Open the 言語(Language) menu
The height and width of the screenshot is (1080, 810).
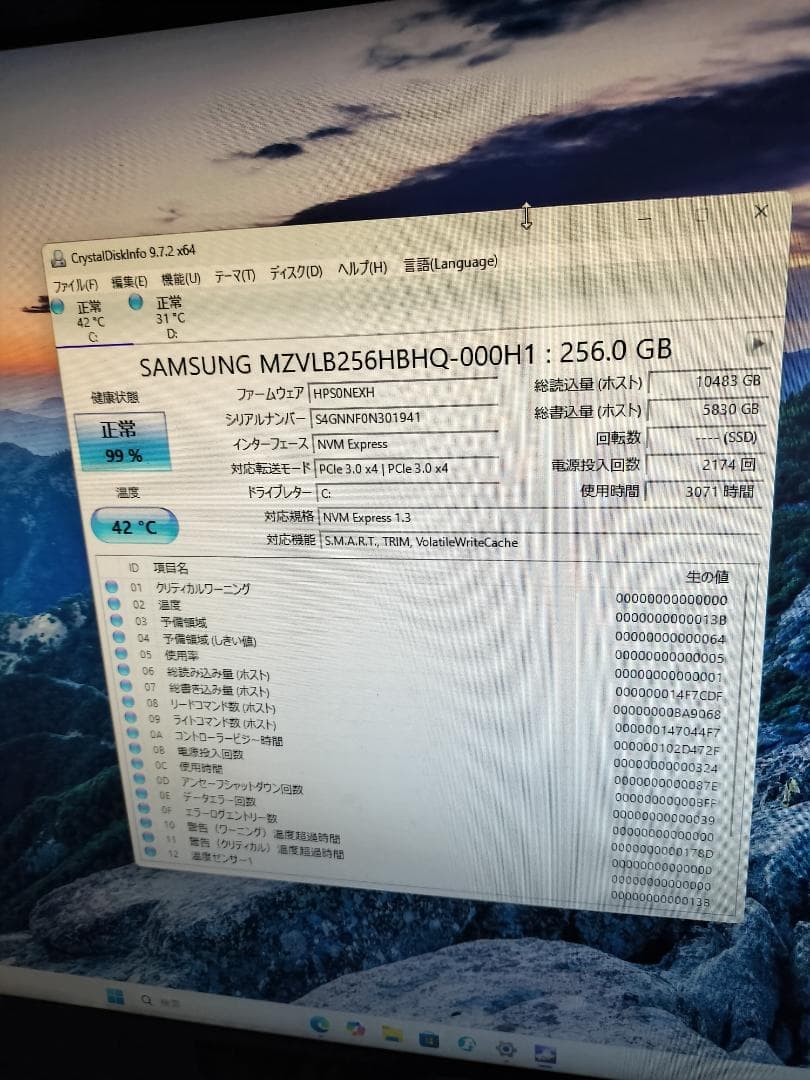(x=450, y=262)
